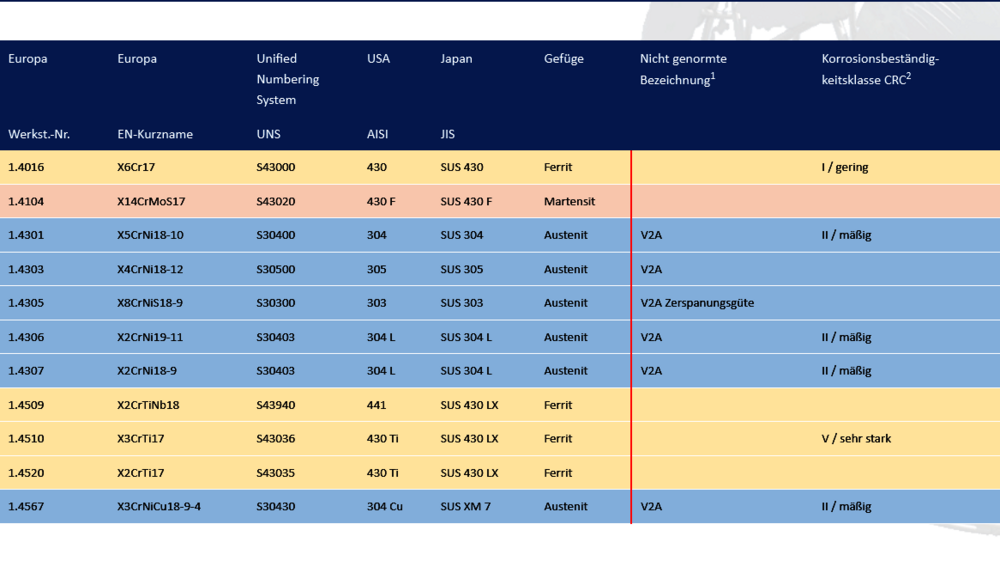Select material number 1.4567

(x=26, y=506)
